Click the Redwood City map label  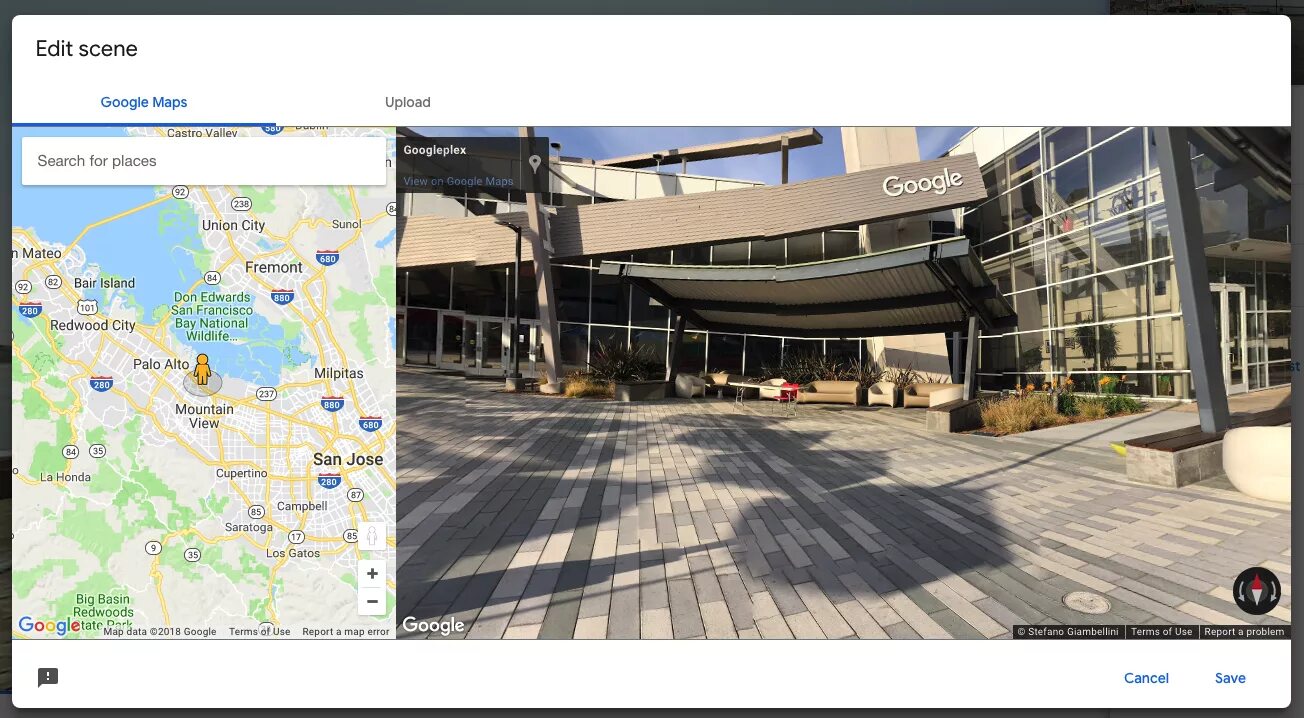[x=93, y=325]
